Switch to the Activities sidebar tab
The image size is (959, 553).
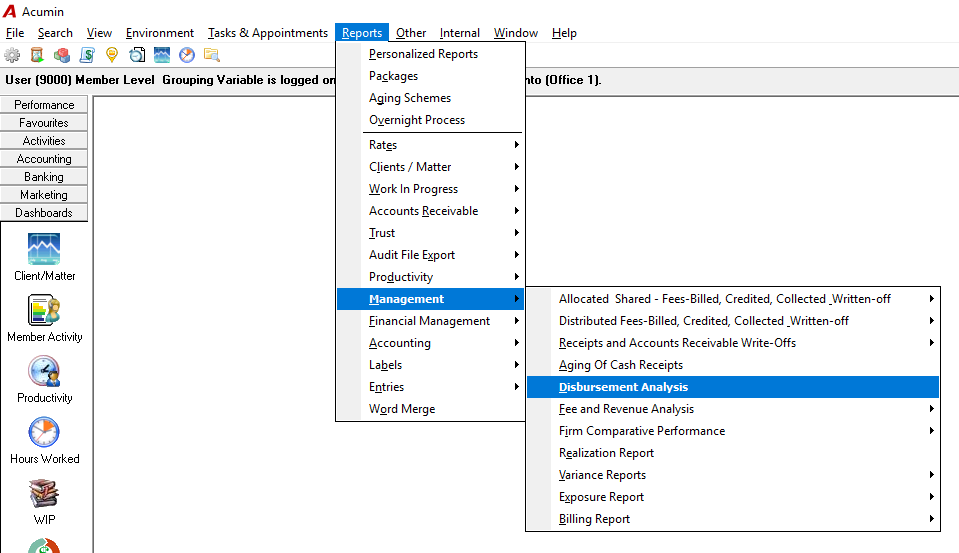pyautogui.click(x=44, y=141)
